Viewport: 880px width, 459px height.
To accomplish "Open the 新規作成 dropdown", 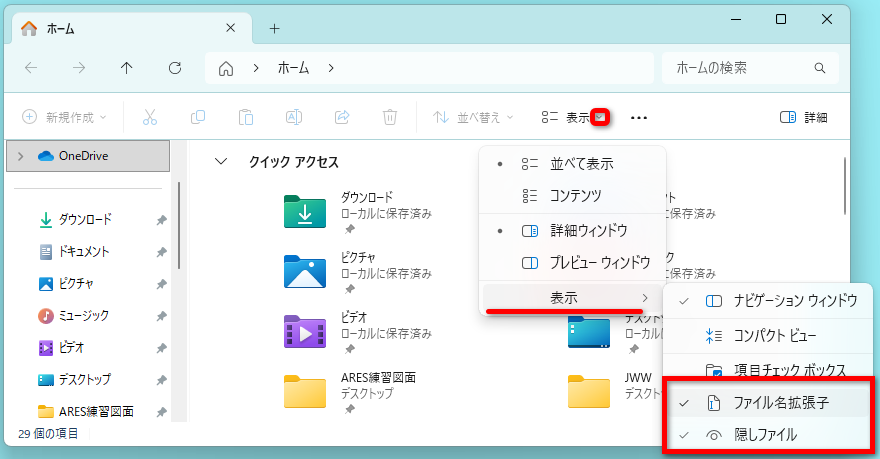I will point(64,117).
